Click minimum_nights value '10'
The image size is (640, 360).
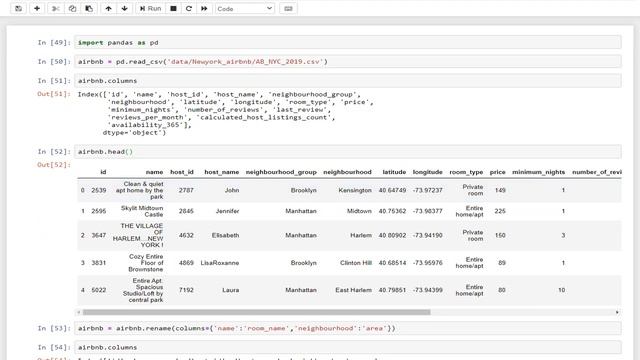[x=562, y=290]
